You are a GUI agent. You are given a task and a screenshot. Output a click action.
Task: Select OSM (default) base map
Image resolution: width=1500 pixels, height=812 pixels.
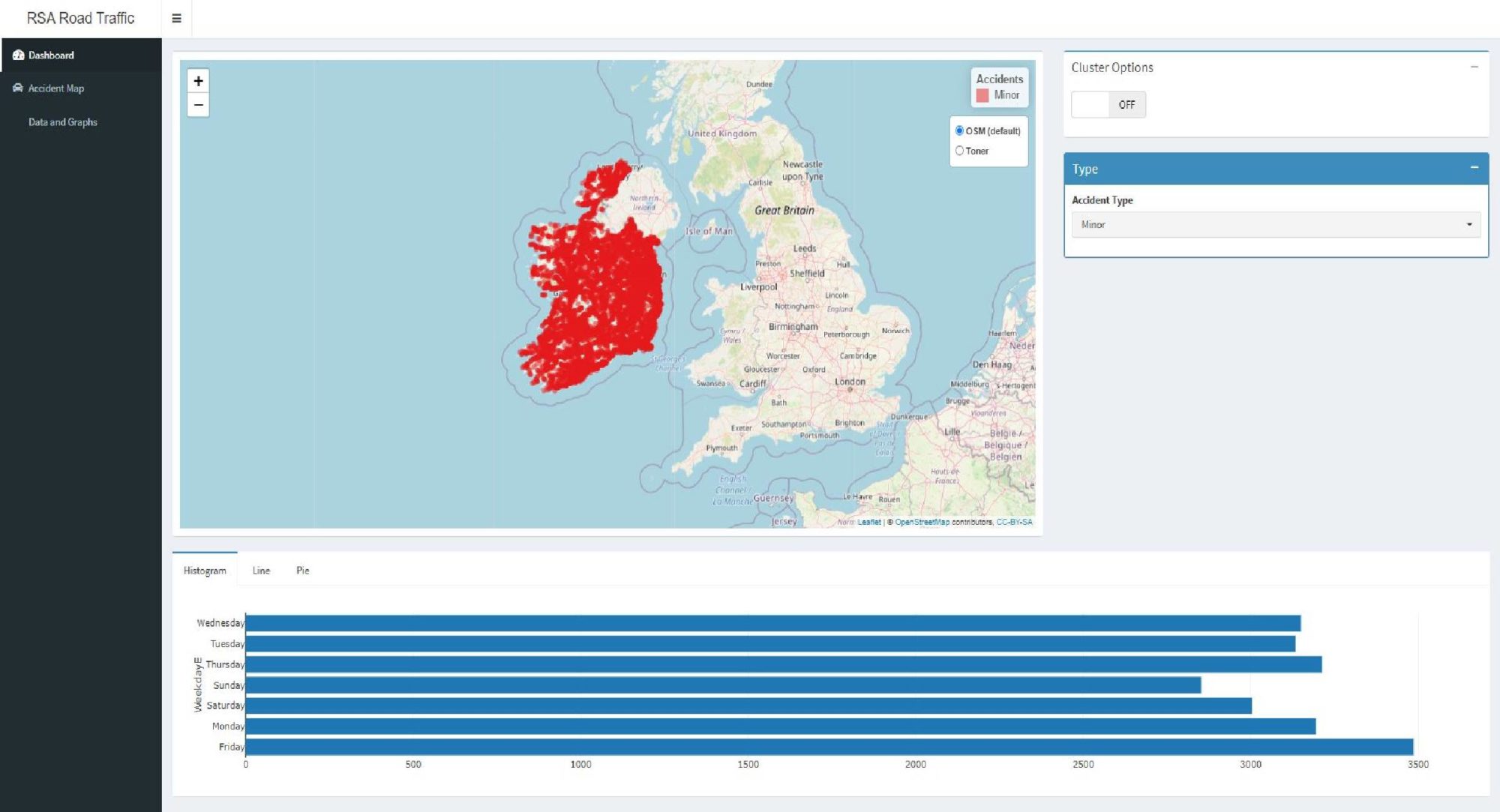pos(959,130)
